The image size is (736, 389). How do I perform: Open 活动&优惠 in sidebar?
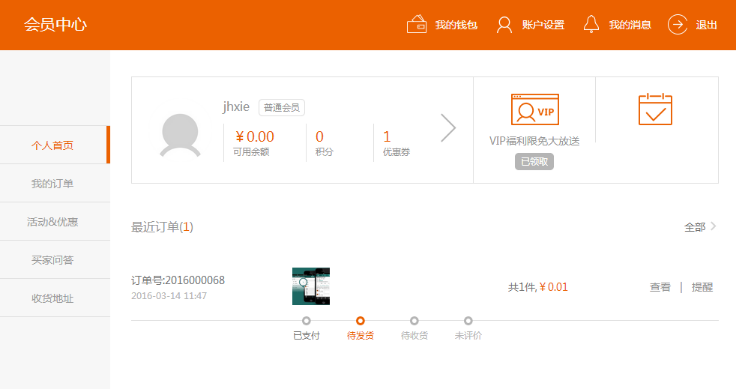point(55,222)
